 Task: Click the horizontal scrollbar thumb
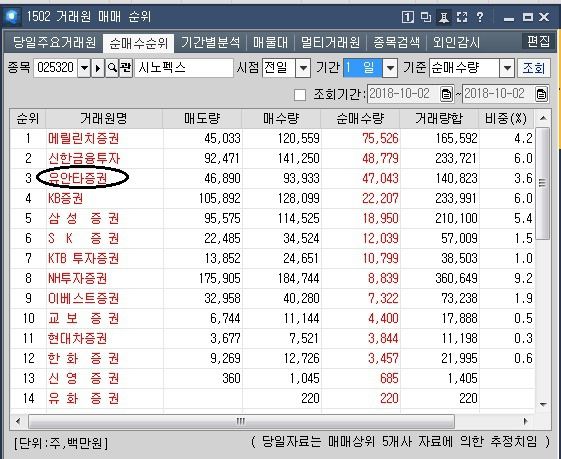tap(241, 422)
